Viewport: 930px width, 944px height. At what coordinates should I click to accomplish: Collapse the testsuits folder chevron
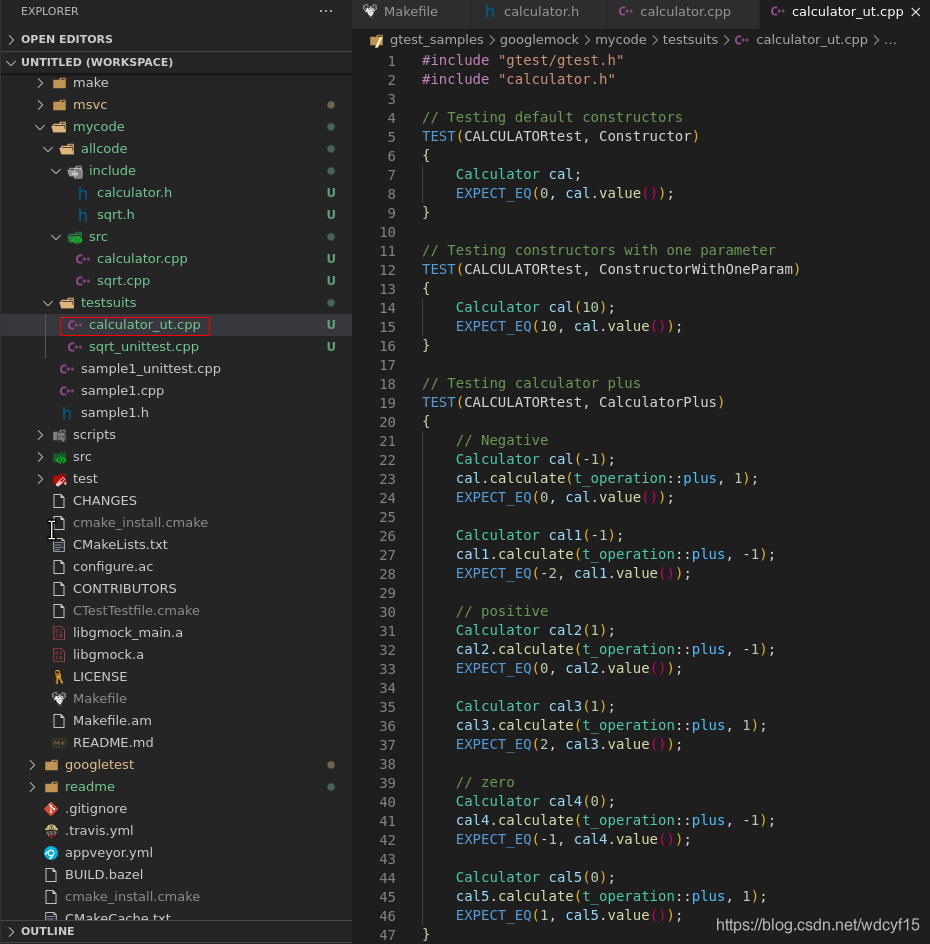coord(48,303)
